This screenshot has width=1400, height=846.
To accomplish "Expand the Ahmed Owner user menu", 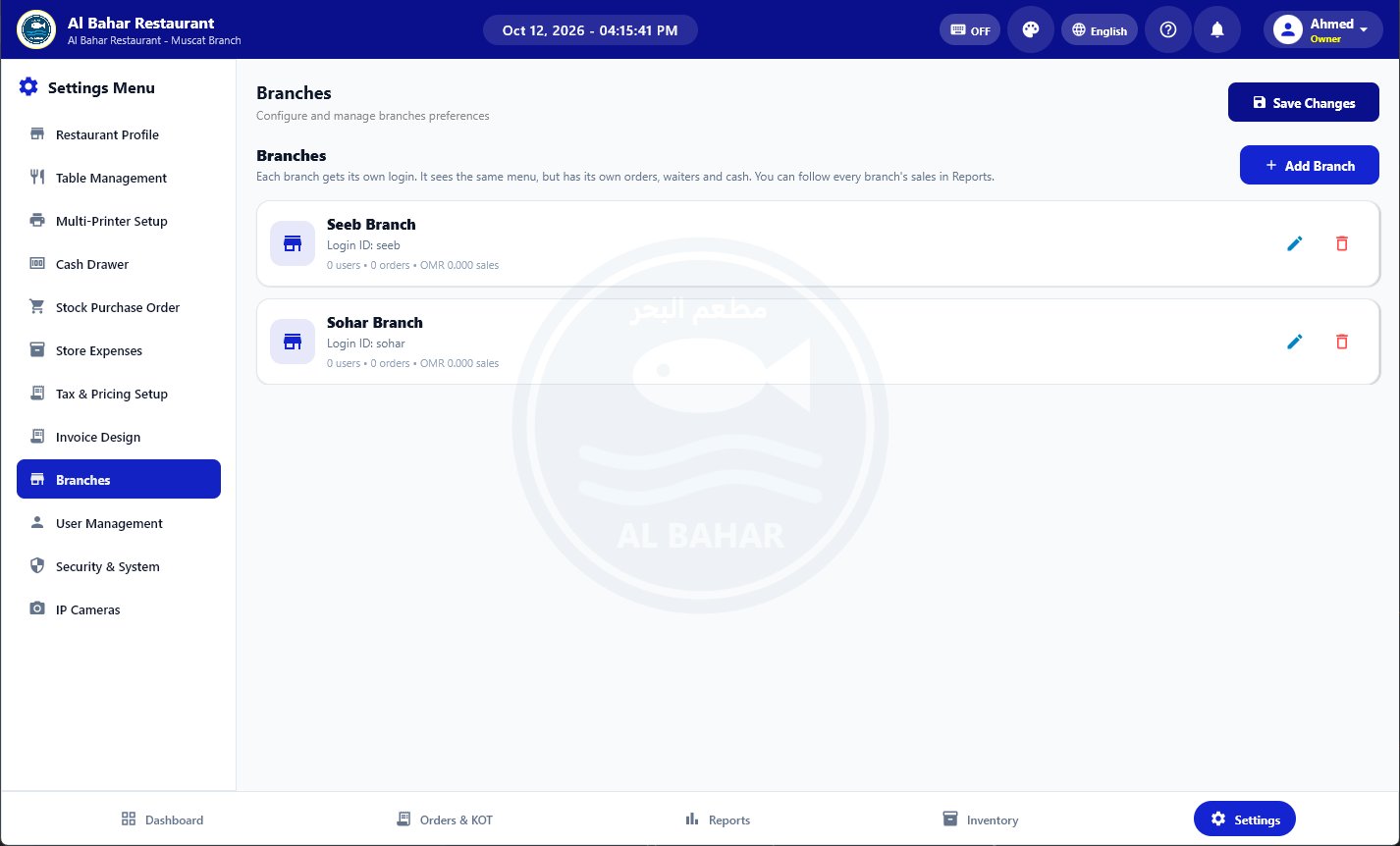I will (x=1322, y=29).
